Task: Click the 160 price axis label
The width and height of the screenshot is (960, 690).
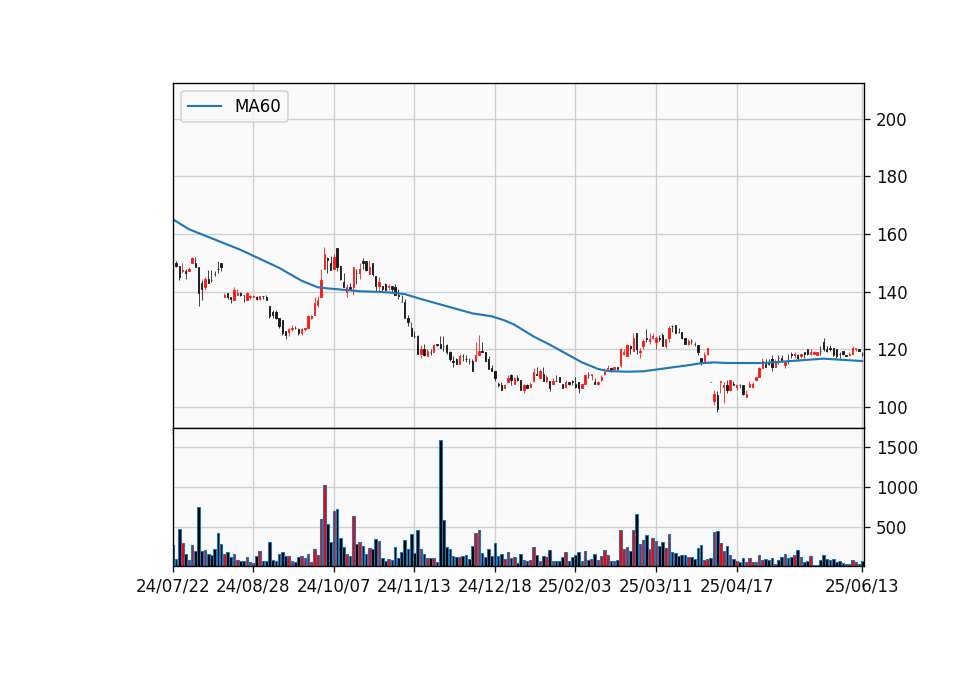Action: pyautogui.click(x=891, y=235)
